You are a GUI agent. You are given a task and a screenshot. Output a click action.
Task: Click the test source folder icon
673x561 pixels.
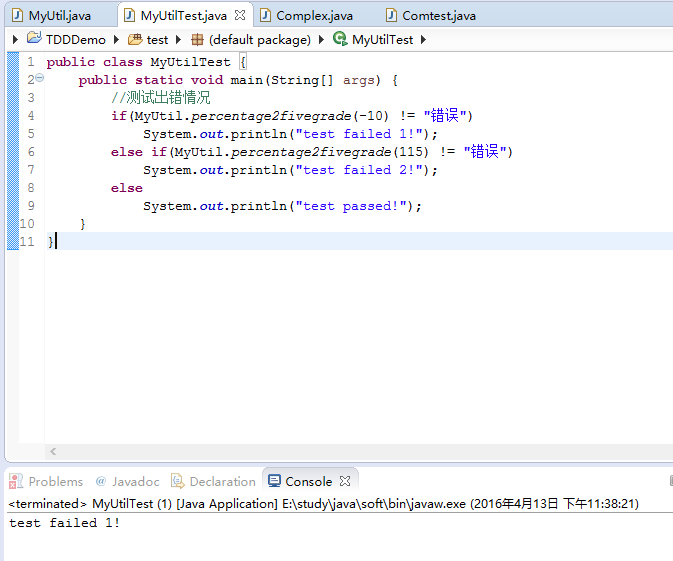pos(135,39)
